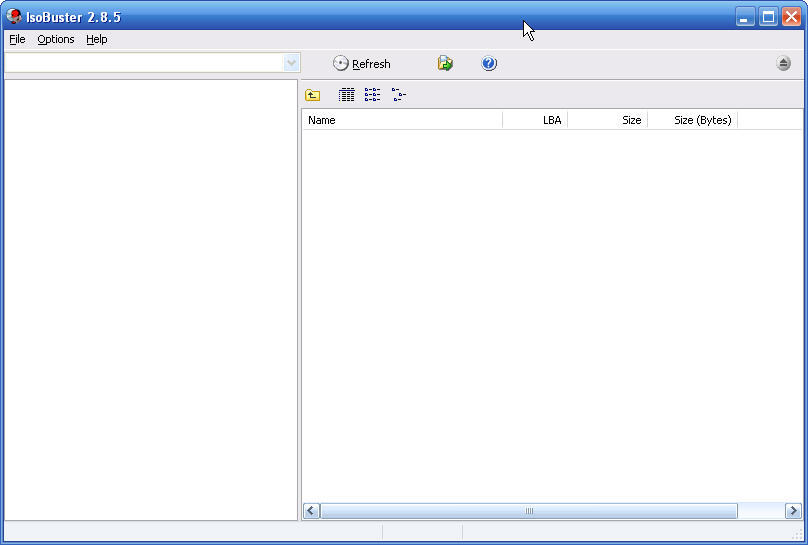Maximize the IsoBuster window
The height and width of the screenshot is (545, 808).
tap(768, 17)
